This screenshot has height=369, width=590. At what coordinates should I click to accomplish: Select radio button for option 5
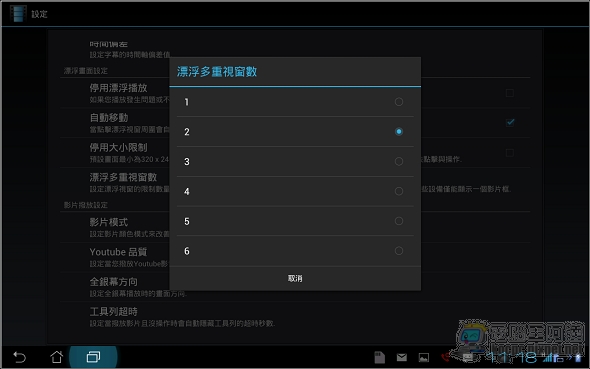tap(398, 221)
